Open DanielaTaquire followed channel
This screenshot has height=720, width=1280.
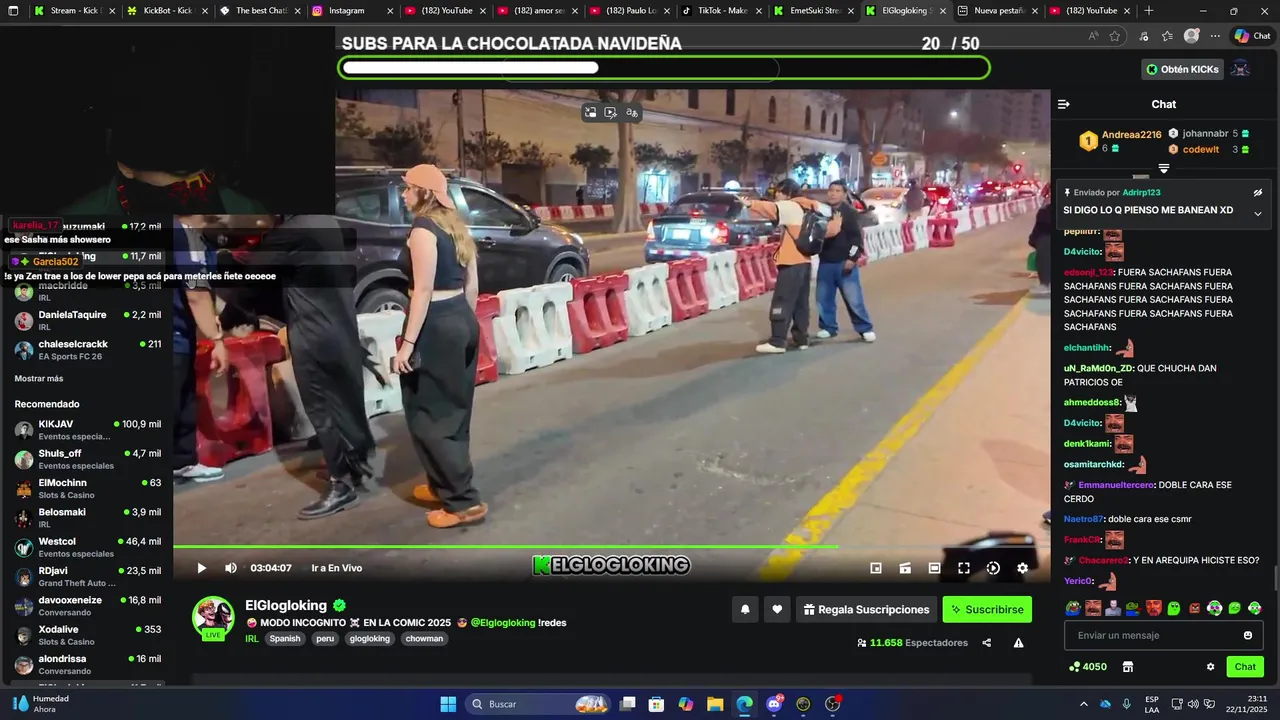(x=87, y=321)
